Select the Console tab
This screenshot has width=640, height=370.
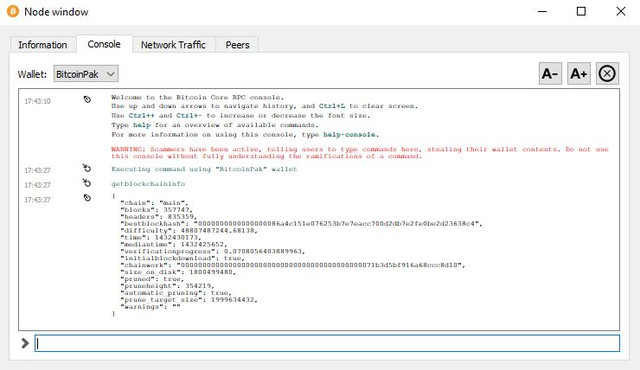[x=104, y=44]
